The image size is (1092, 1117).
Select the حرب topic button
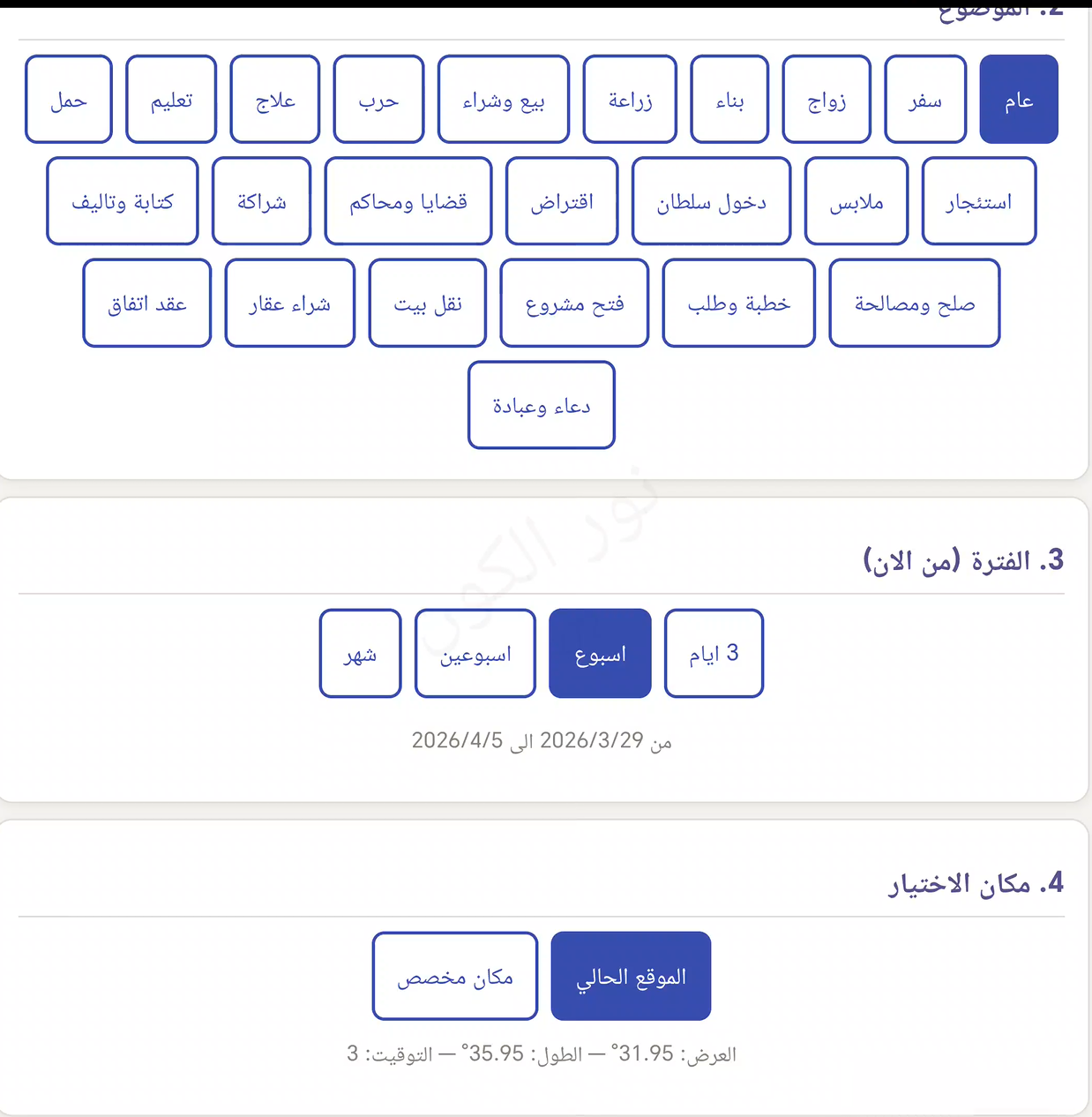click(x=378, y=100)
